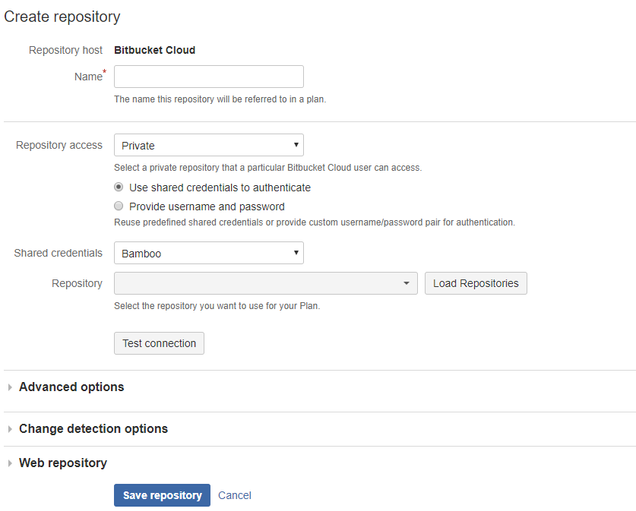The height and width of the screenshot is (511, 636).
Task: Select Provide username and password option
Action: [x=118, y=206]
